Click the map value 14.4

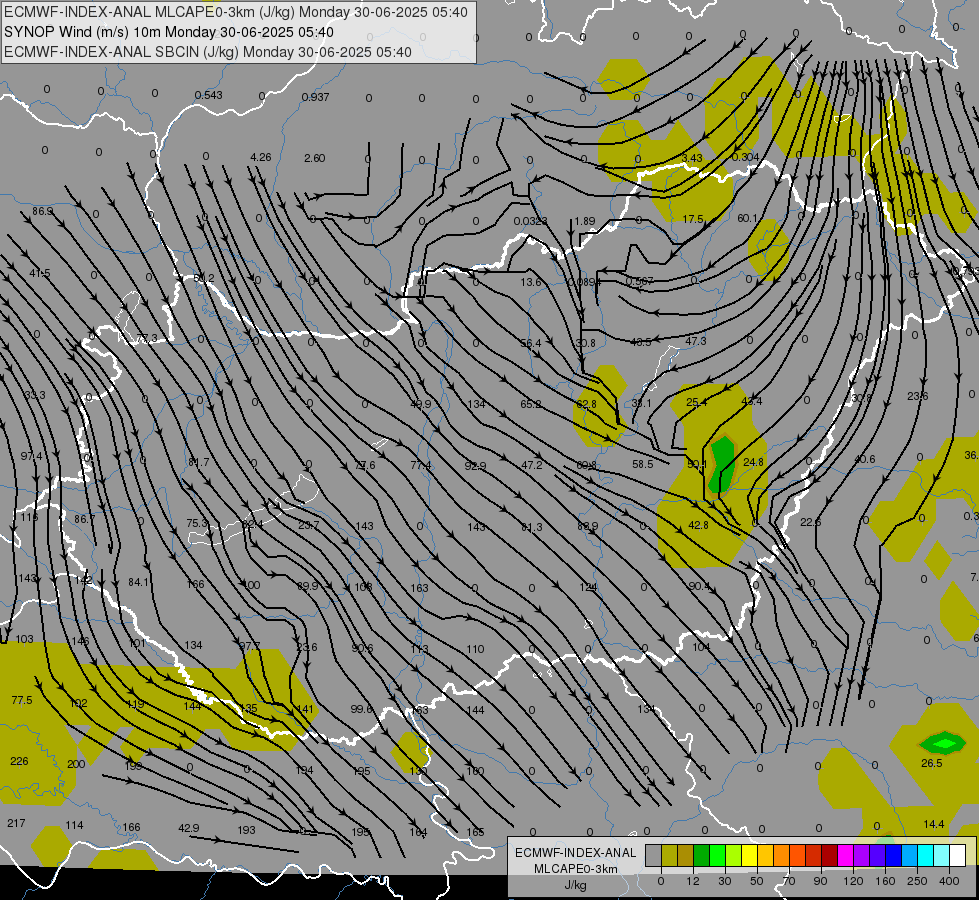click(x=934, y=824)
